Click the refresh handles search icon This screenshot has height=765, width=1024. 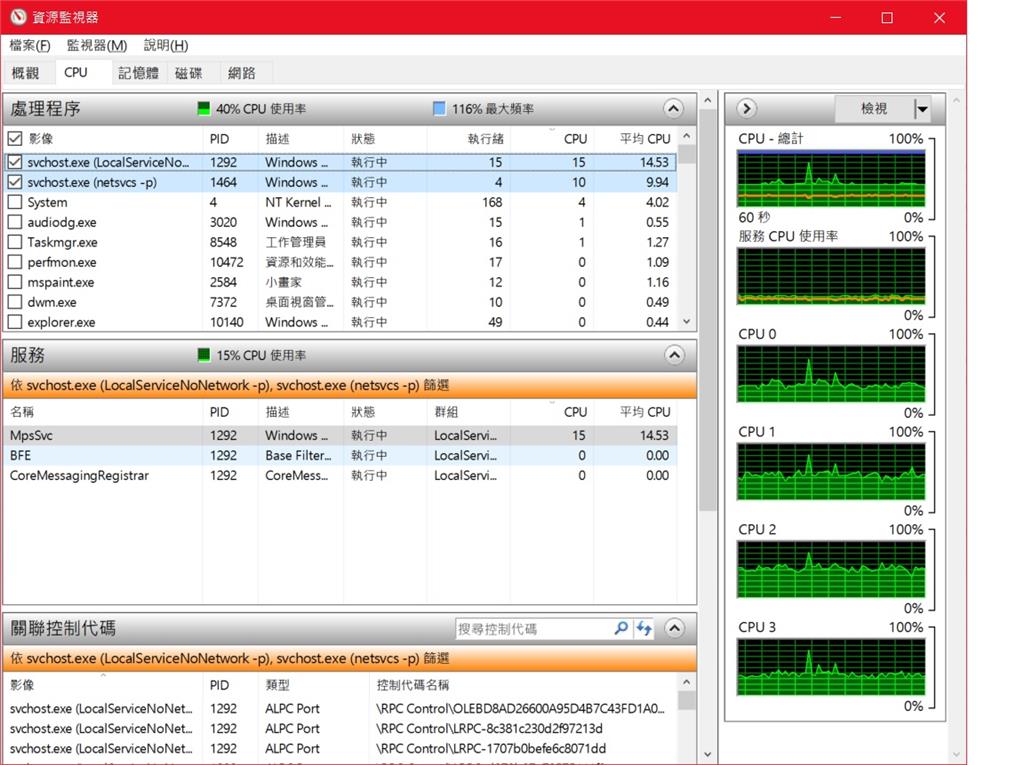coord(645,628)
